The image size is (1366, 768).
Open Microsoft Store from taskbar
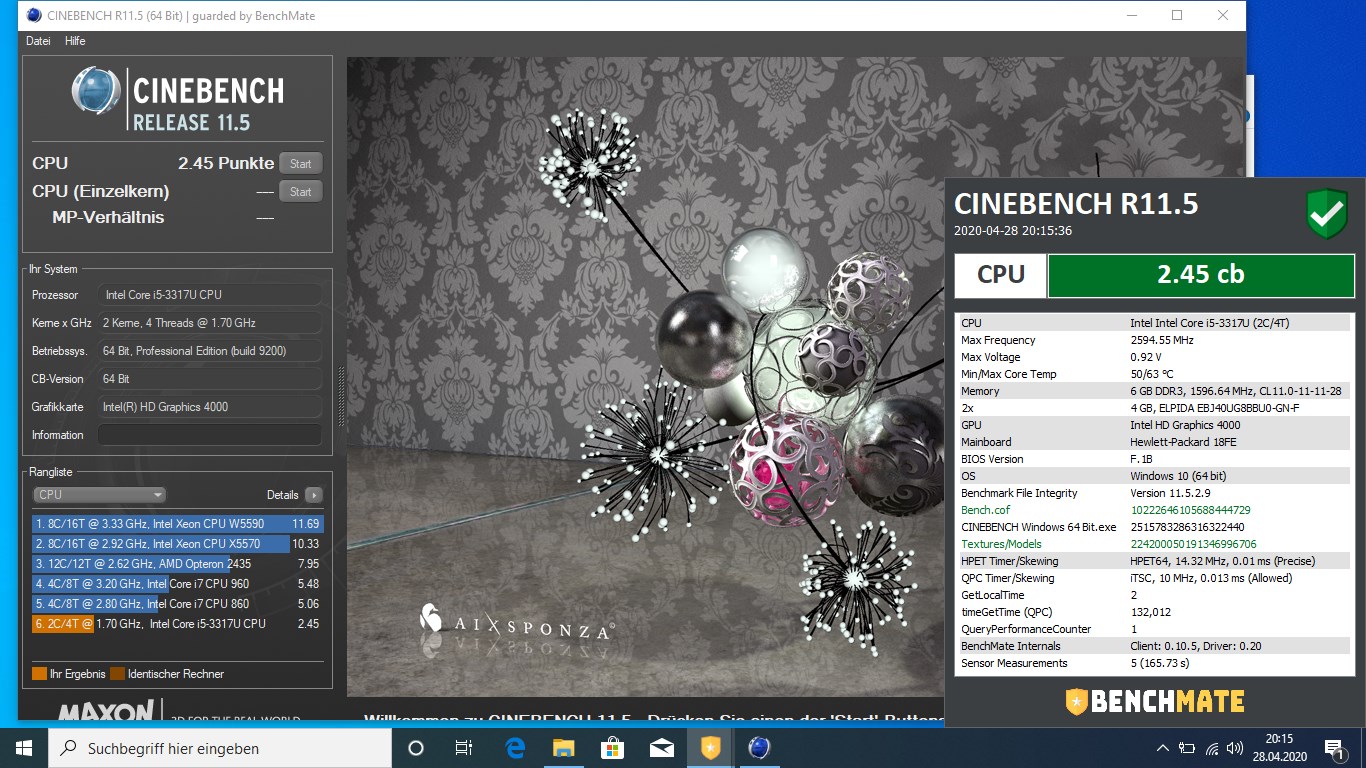612,748
